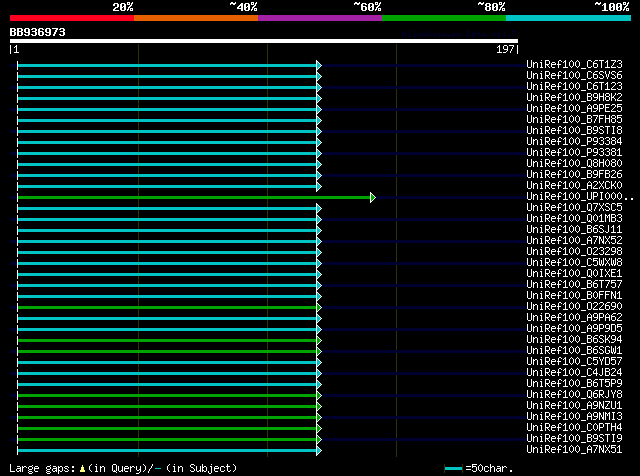Click the purple ~60% identity legend bar
The height and width of the screenshot is (476, 640).
[x=320, y=18]
